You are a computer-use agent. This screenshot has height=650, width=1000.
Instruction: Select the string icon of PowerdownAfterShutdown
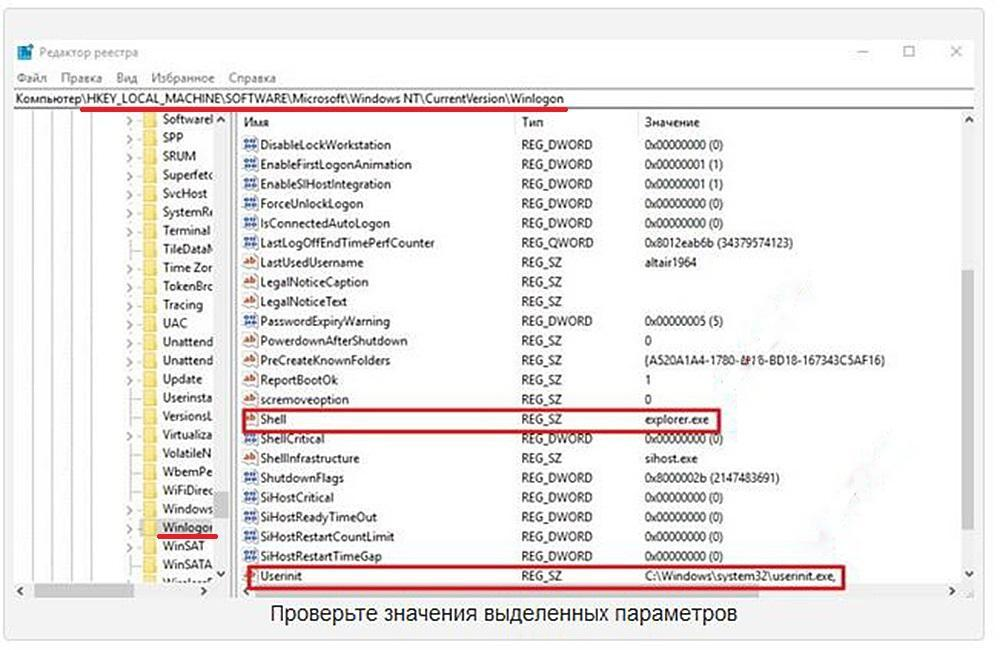pyautogui.click(x=250, y=341)
